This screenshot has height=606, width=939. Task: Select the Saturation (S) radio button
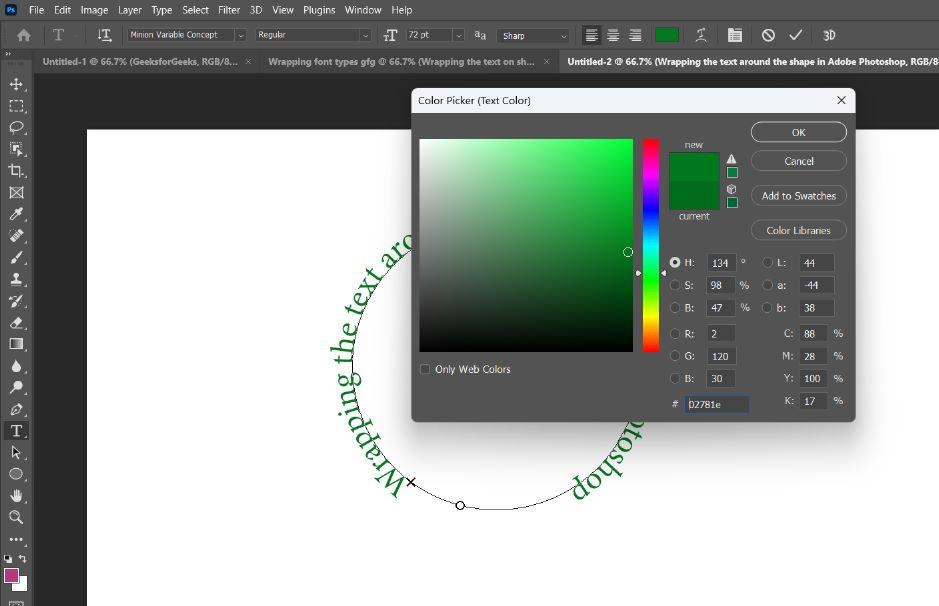(x=675, y=285)
